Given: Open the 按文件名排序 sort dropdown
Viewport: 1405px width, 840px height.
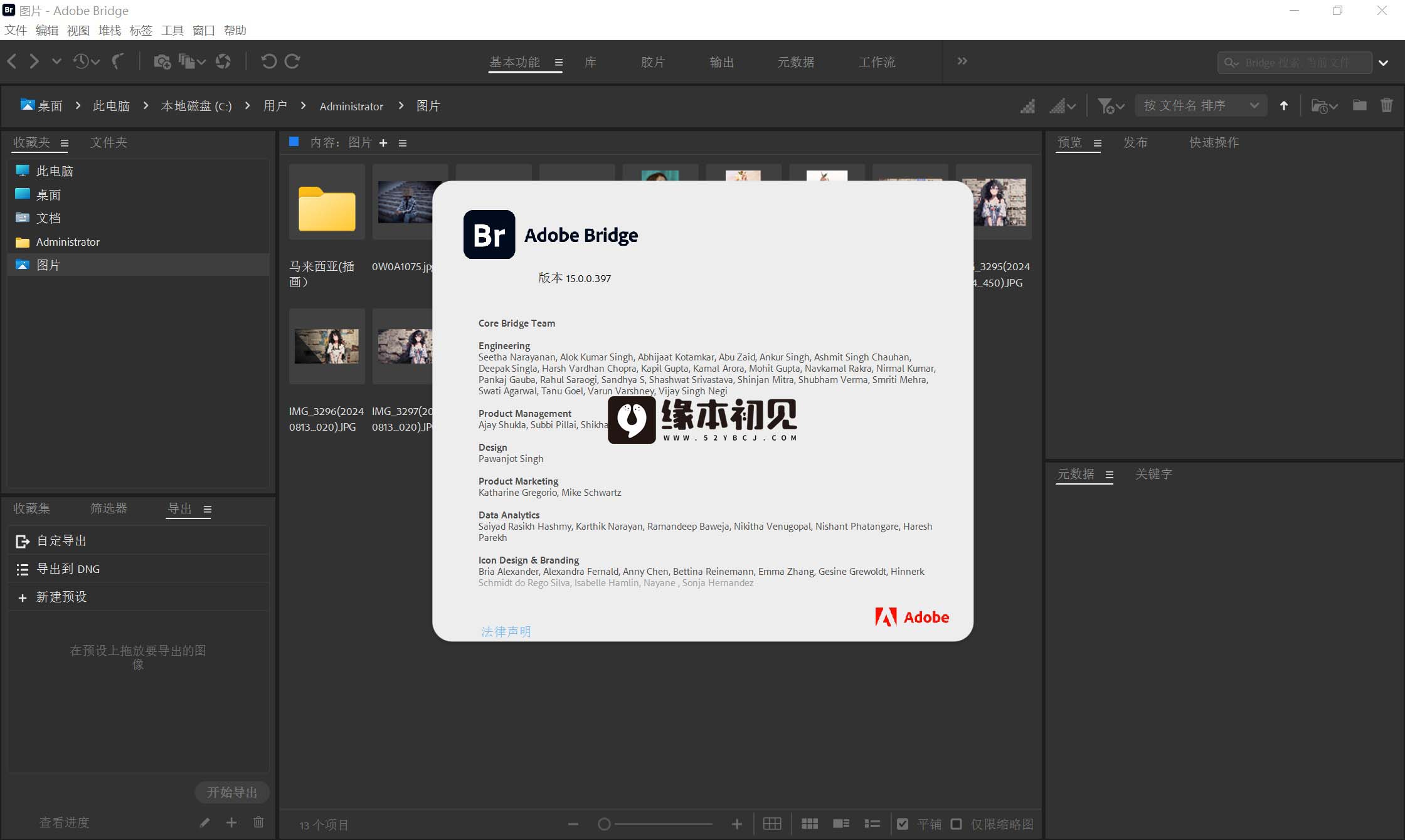Looking at the screenshot, I should tap(1201, 105).
